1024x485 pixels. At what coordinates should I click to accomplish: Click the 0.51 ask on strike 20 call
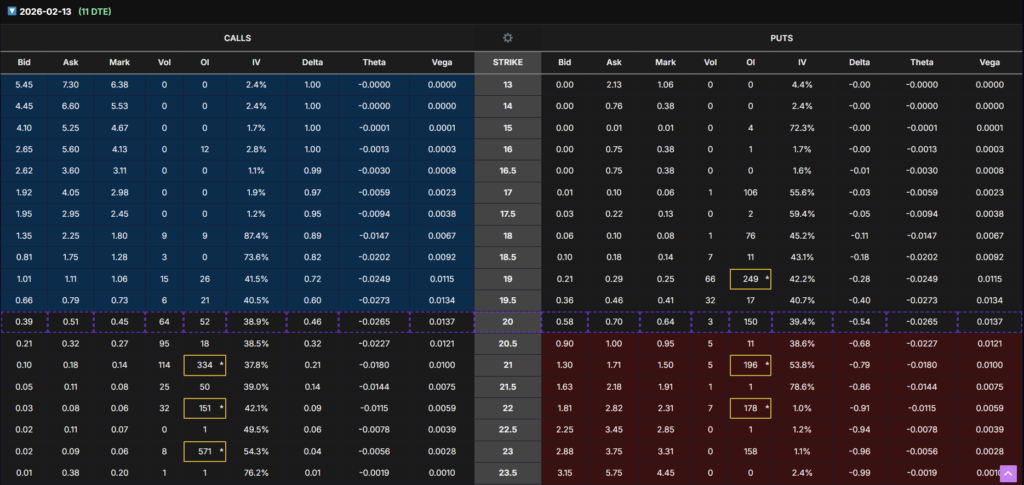(70, 322)
